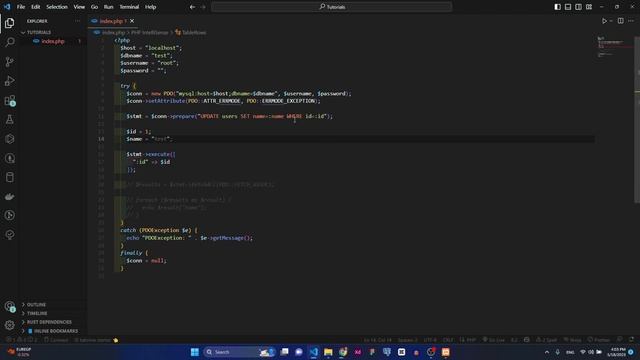Viewport: 640px width, 360px height.
Task: Open VS Code from the taskbar
Action: click(x=313, y=352)
